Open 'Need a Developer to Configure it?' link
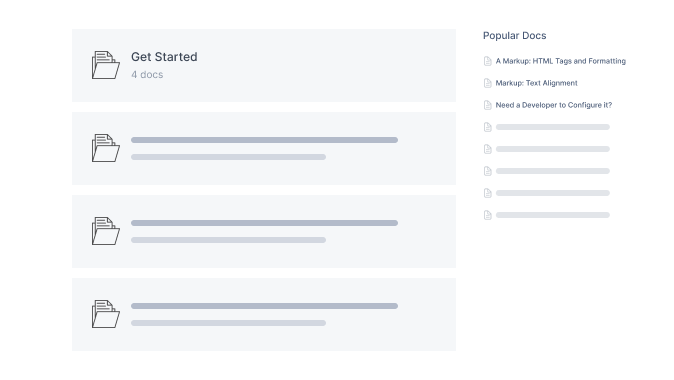The height and width of the screenshot is (380, 674). click(x=554, y=105)
